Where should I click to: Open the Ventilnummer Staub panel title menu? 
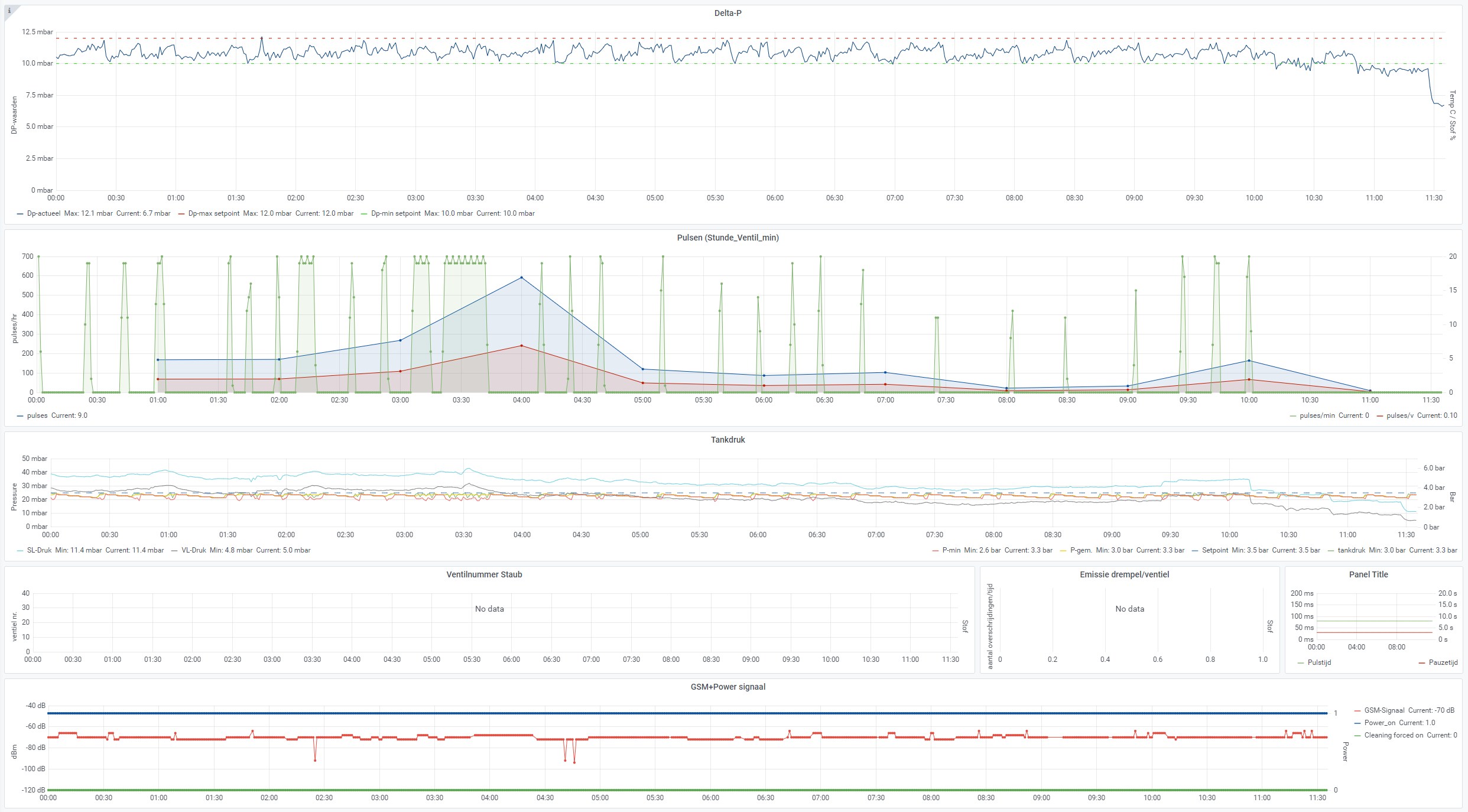(x=484, y=574)
